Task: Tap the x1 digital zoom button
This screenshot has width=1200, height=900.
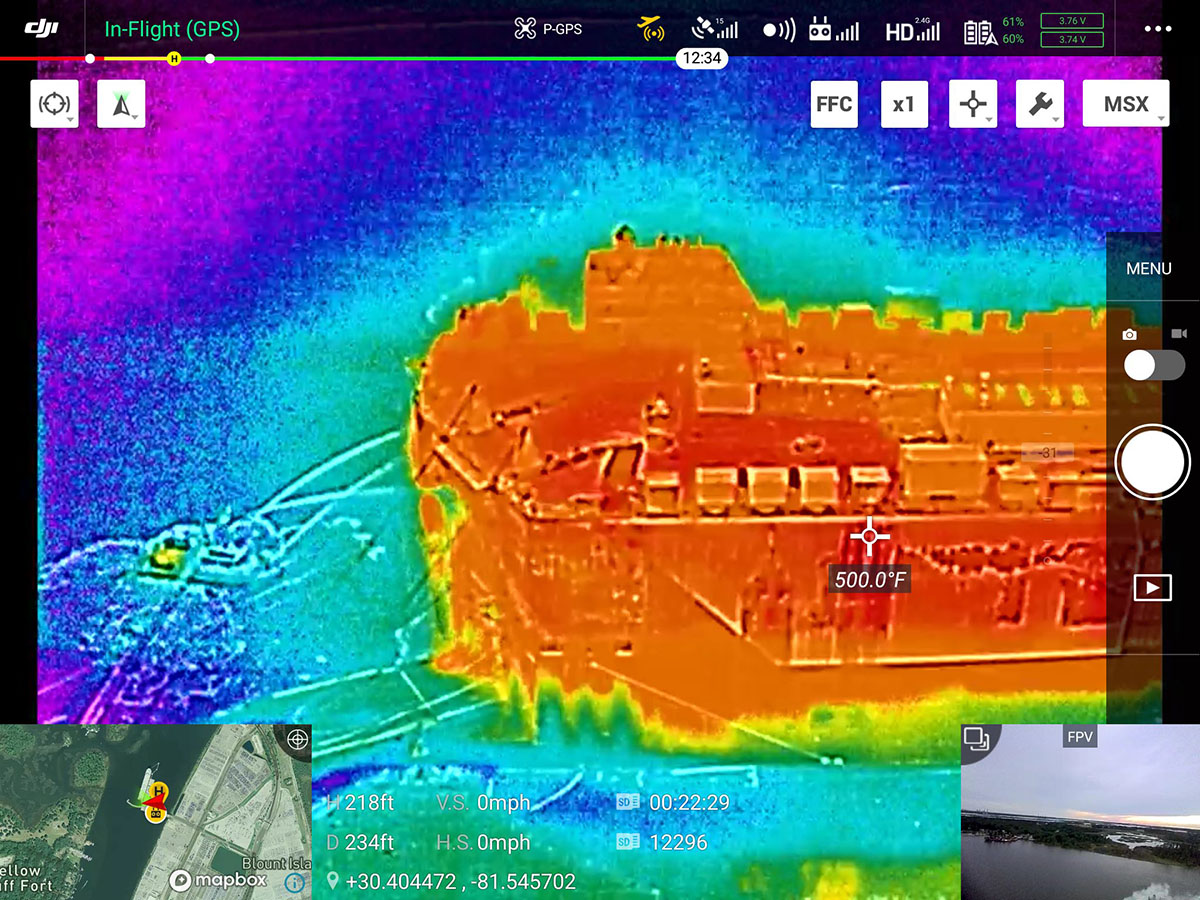Action: coord(904,104)
